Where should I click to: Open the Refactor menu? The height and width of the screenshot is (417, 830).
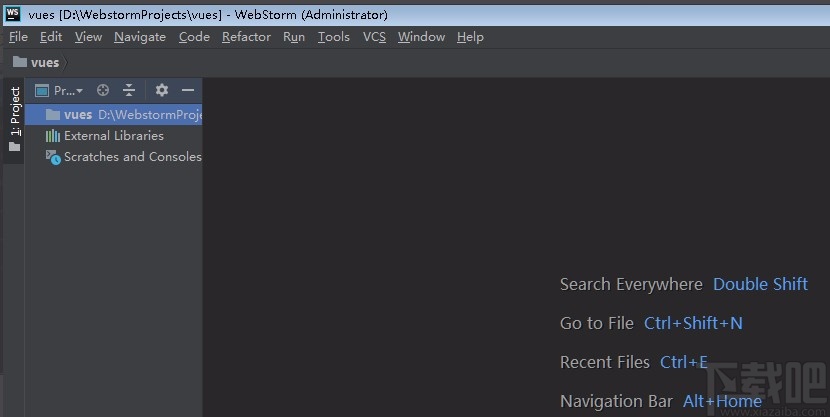pos(246,37)
